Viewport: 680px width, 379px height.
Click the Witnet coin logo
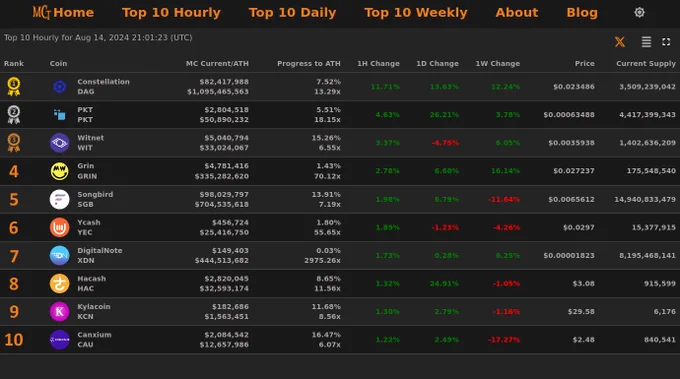pos(59,143)
